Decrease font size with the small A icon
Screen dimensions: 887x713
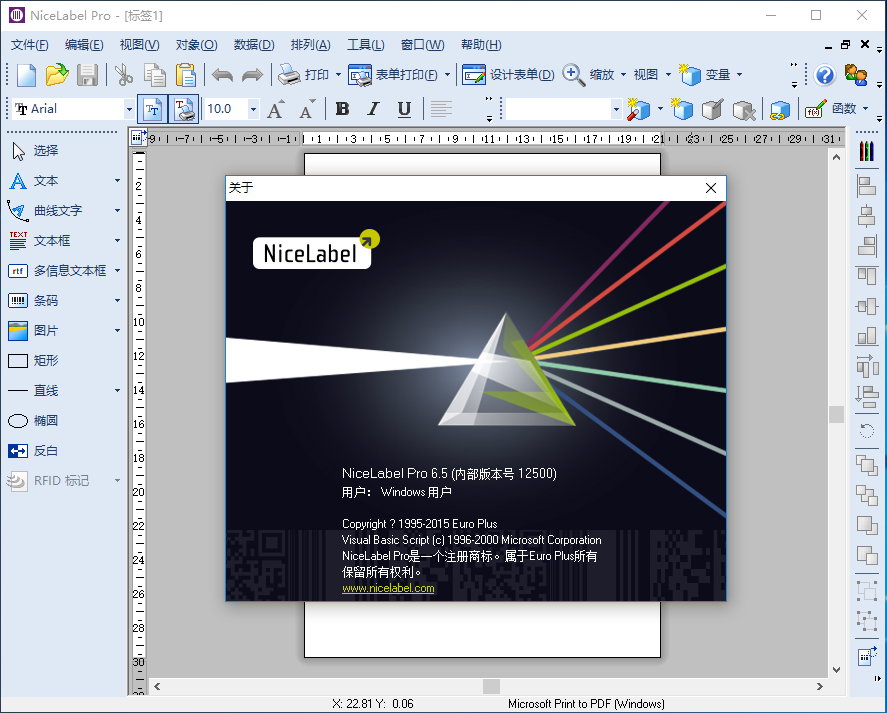(x=307, y=109)
